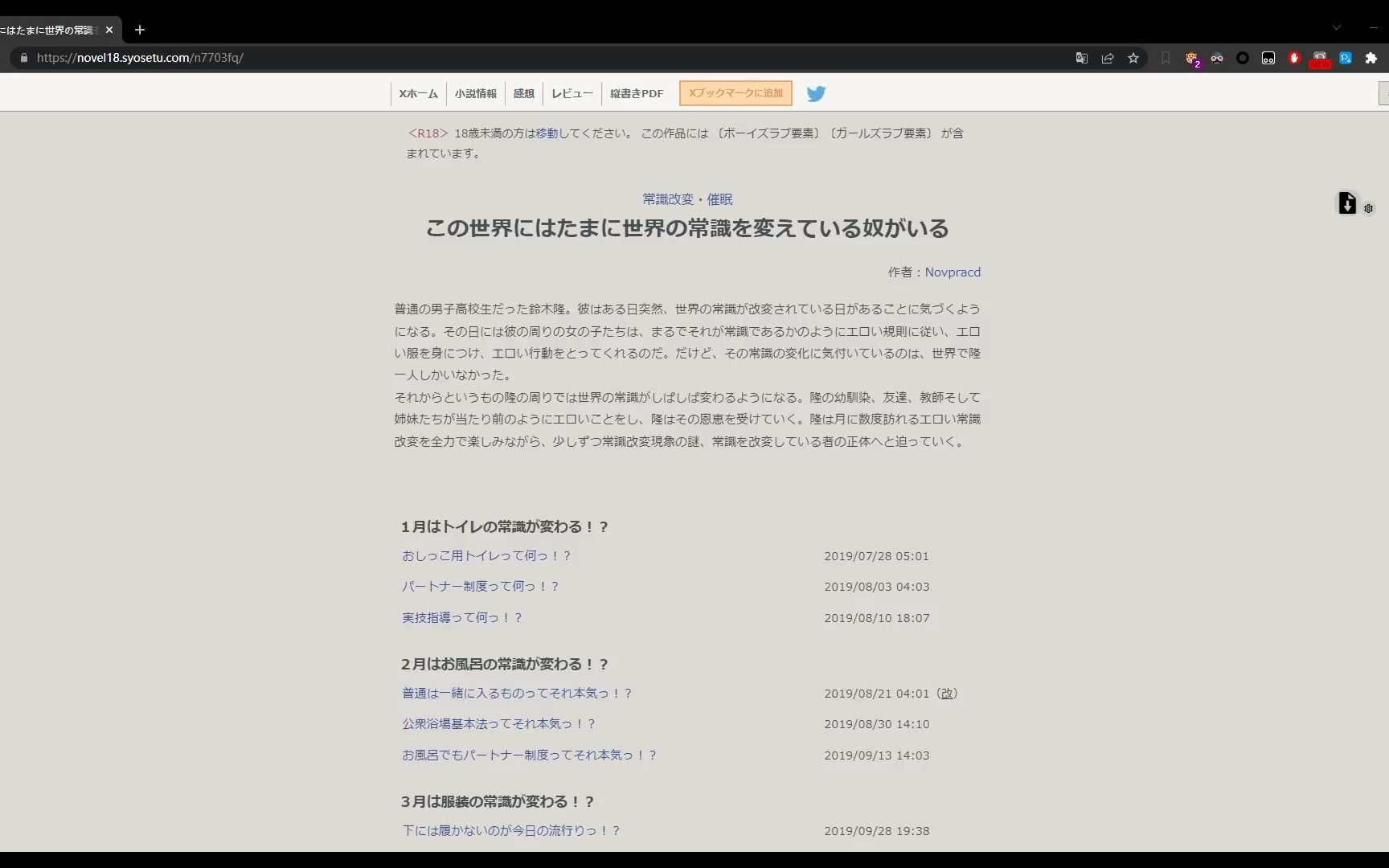The image size is (1389, 868).
Task: Expand the tab search chevron
Action: 1337,27
